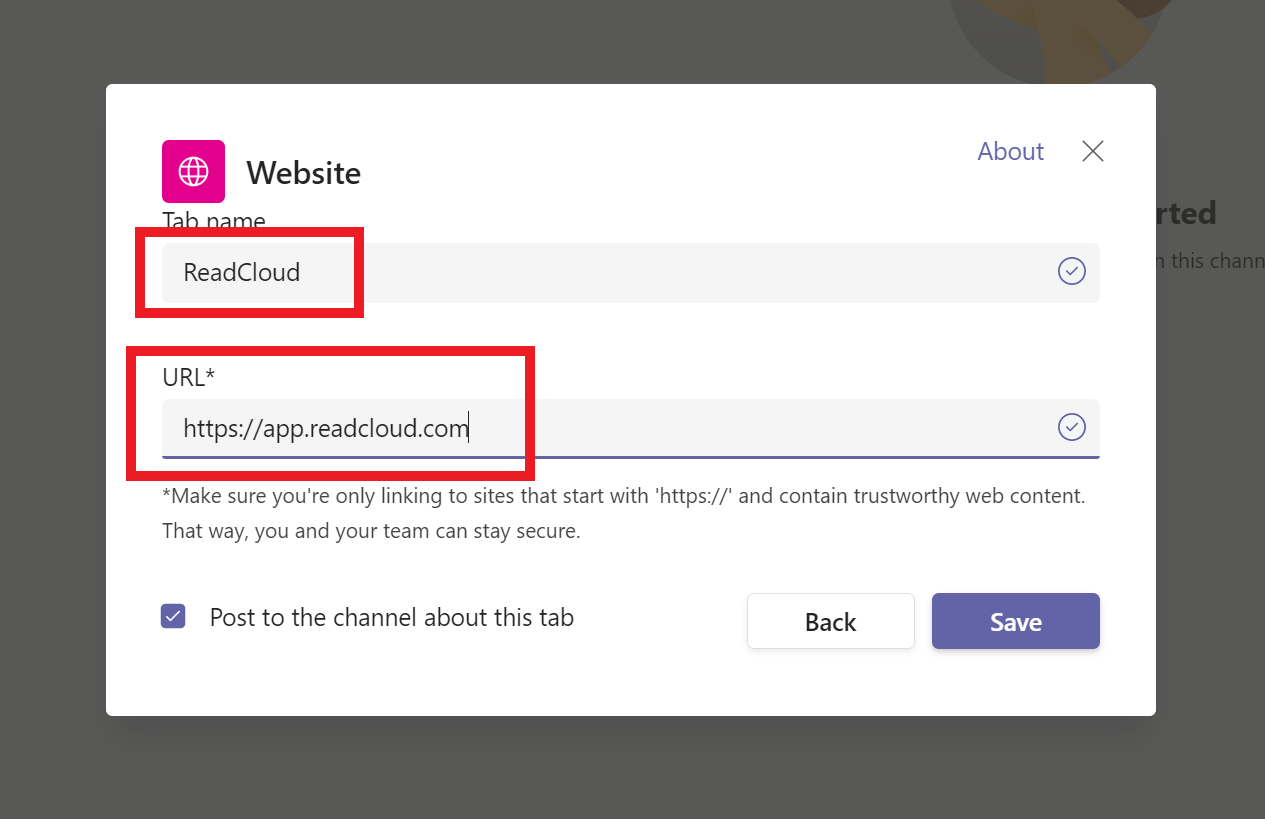Place cursor after app.readcloud.com text
This screenshot has height=819, width=1265.
coord(470,427)
